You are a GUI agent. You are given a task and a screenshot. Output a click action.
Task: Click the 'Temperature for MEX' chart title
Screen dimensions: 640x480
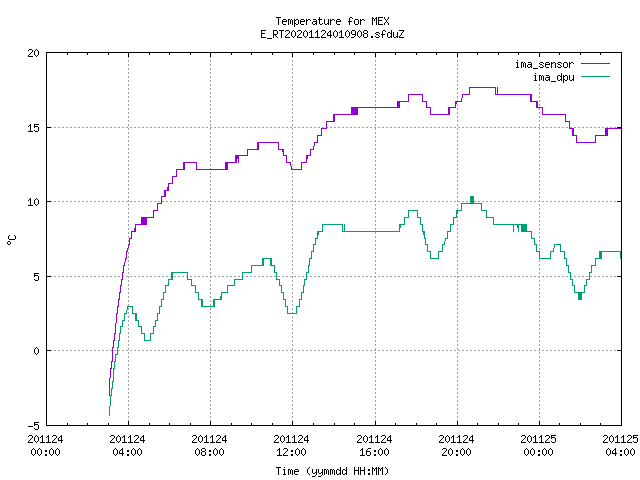[x=332, y=21]
